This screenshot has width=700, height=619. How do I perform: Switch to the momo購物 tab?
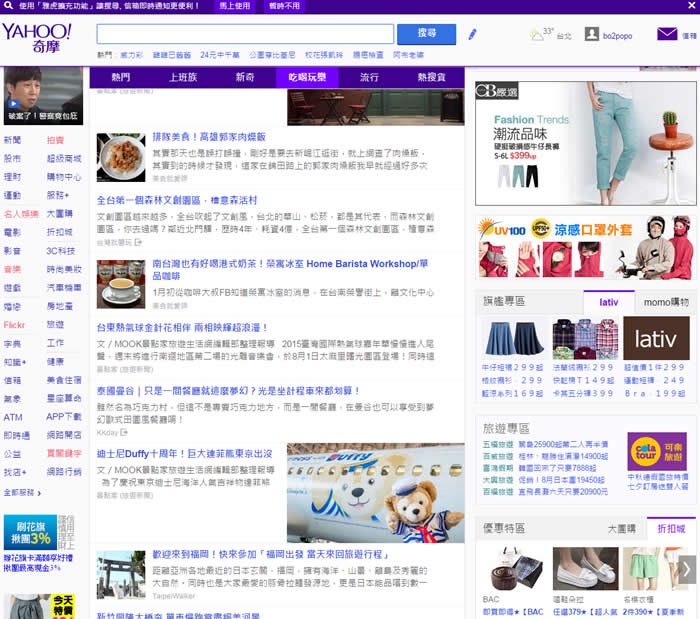tap(665, 301)
